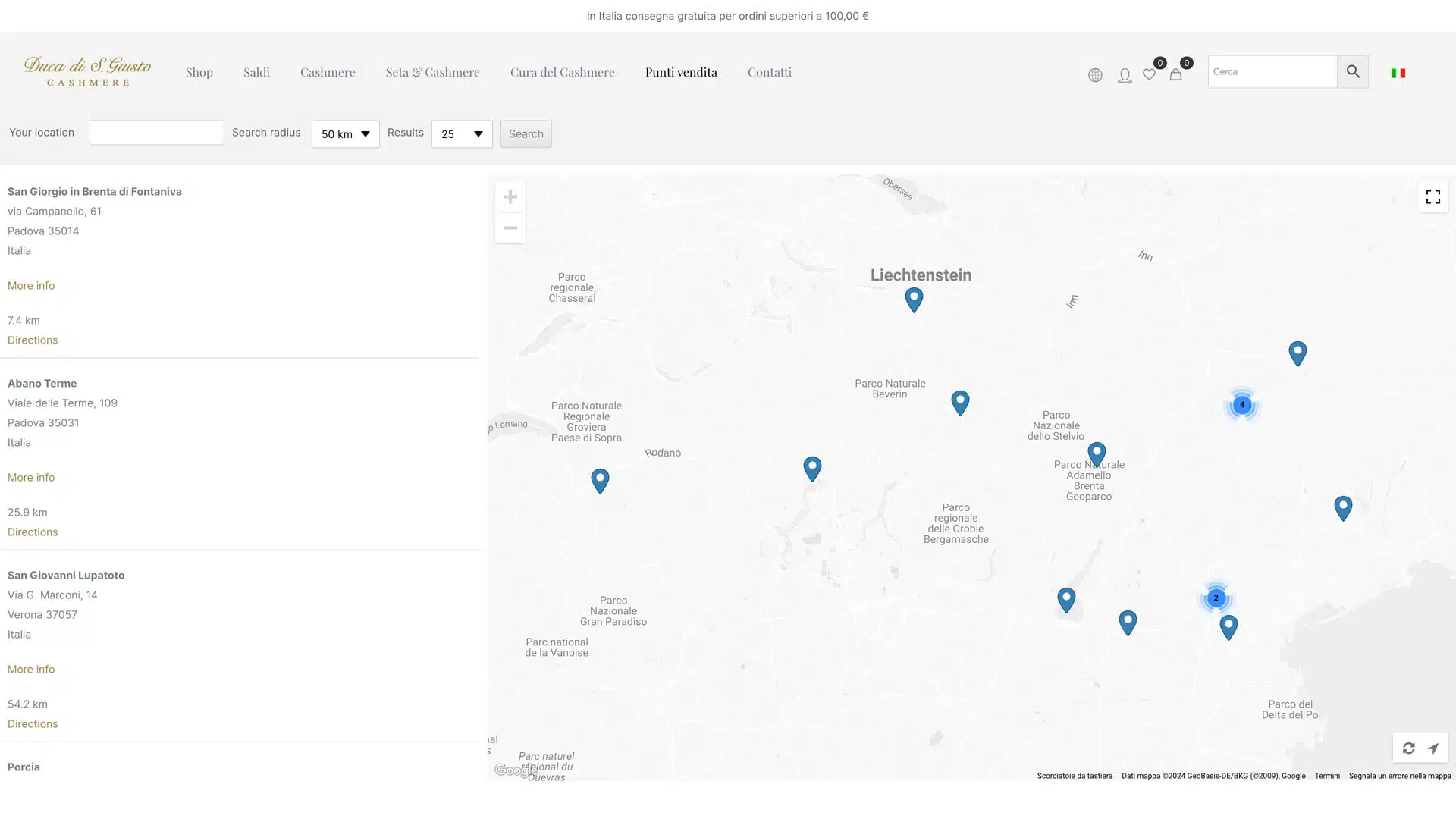Click the map zoom out minus button
Viewport: 1456px width, 819px height.
[x=510, y=228]
